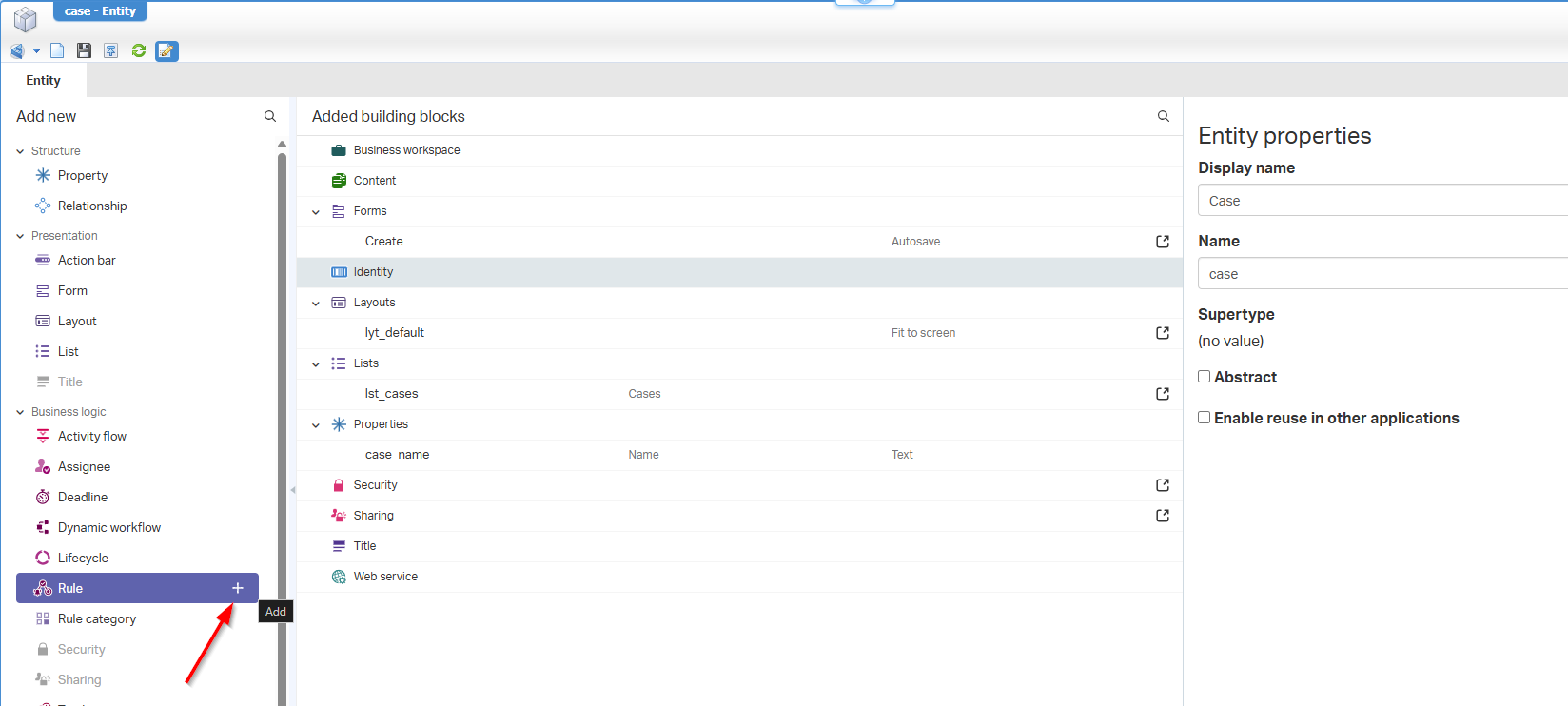This screenshot has width=1568, height=706.
Task: Select the lyt_default layout row
Action: pos(739,333)
